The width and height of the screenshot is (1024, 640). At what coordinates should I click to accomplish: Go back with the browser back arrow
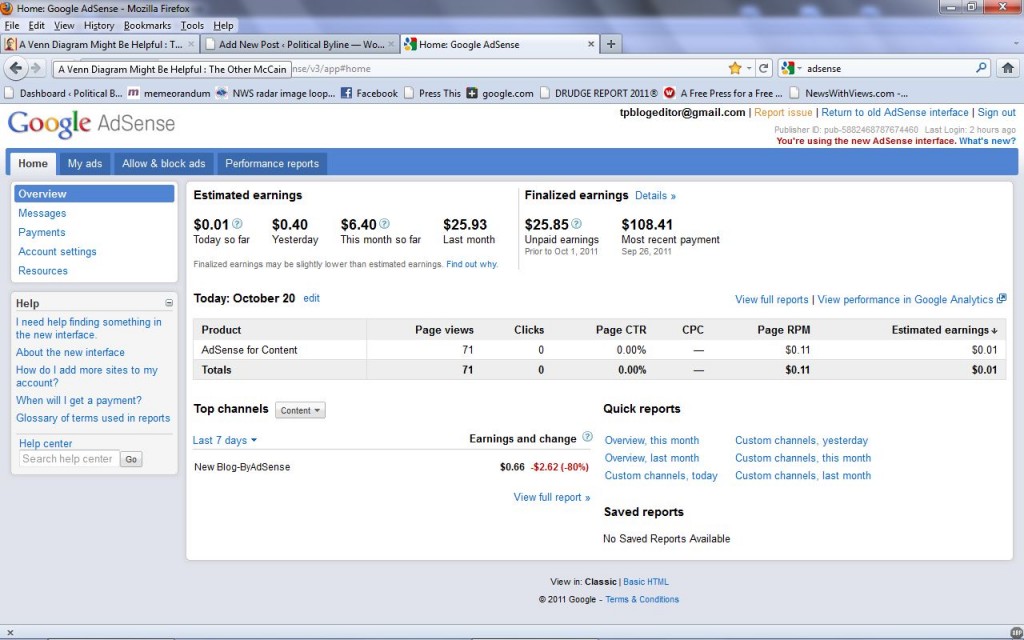tap(16, 68)
